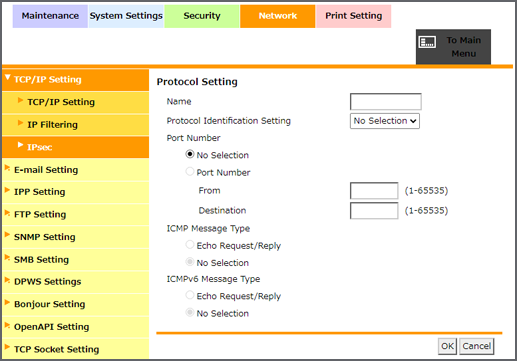Click the arrow icon beside IPsec
The width and height of the screenshot is (517, 361).
20,145
